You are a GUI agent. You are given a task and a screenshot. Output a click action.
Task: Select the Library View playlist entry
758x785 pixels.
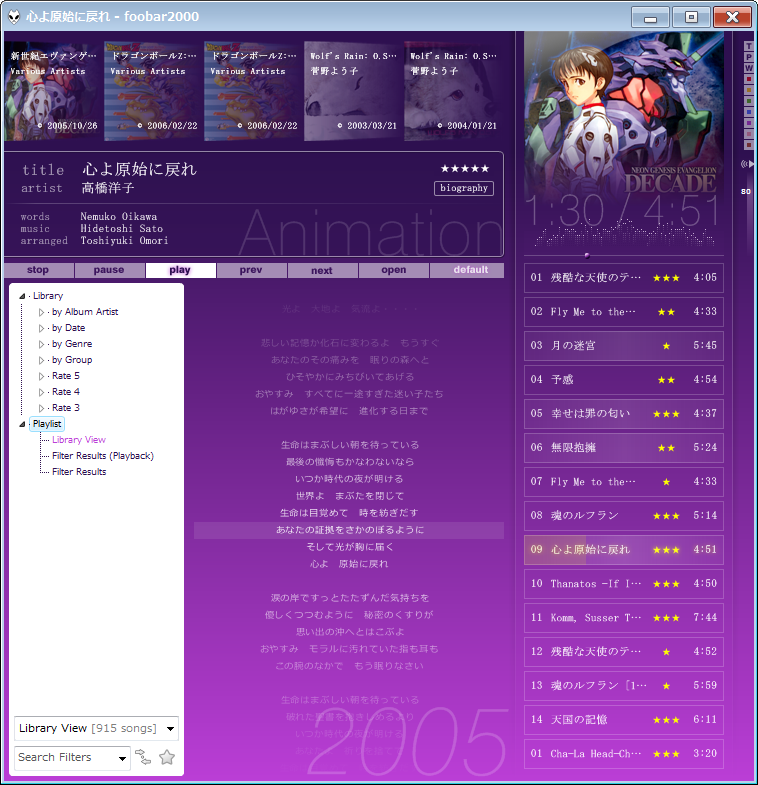coord(79,440)
